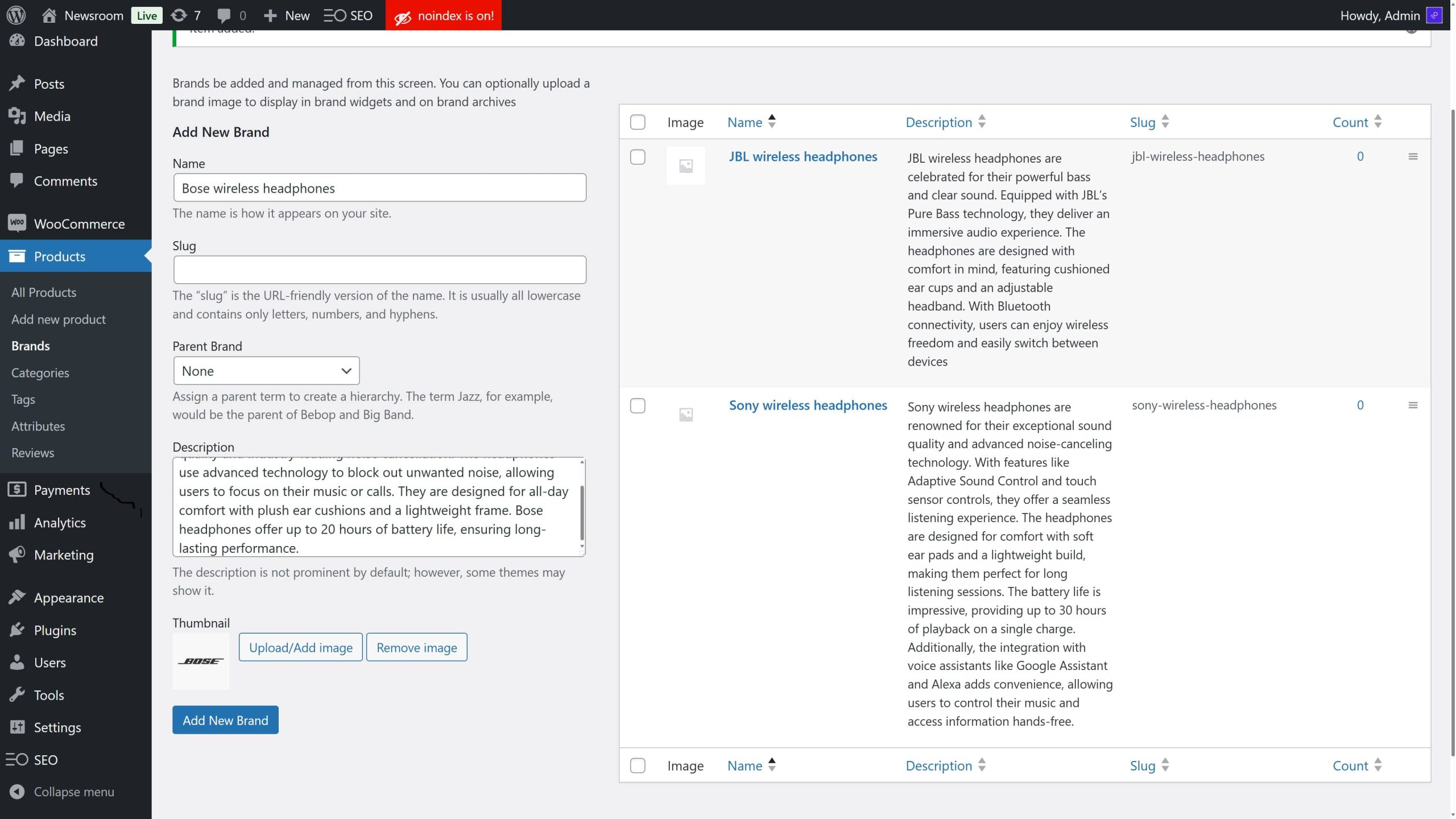The width and height of the screenshot is (1456, 819).
Task: Open comments bubble in admin bar
Action: [224, 16]
